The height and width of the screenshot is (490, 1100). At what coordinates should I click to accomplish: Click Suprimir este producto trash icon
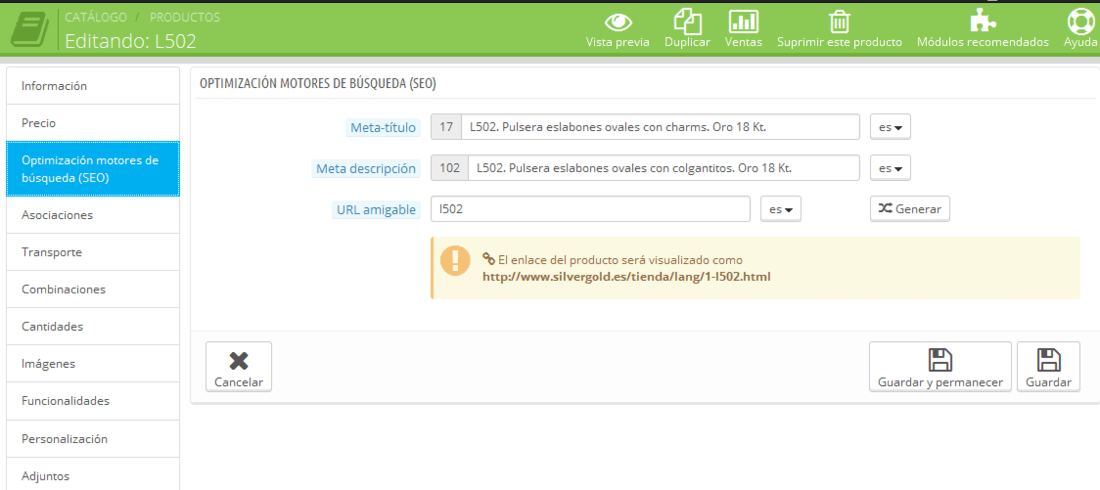(x=839, y=21)
